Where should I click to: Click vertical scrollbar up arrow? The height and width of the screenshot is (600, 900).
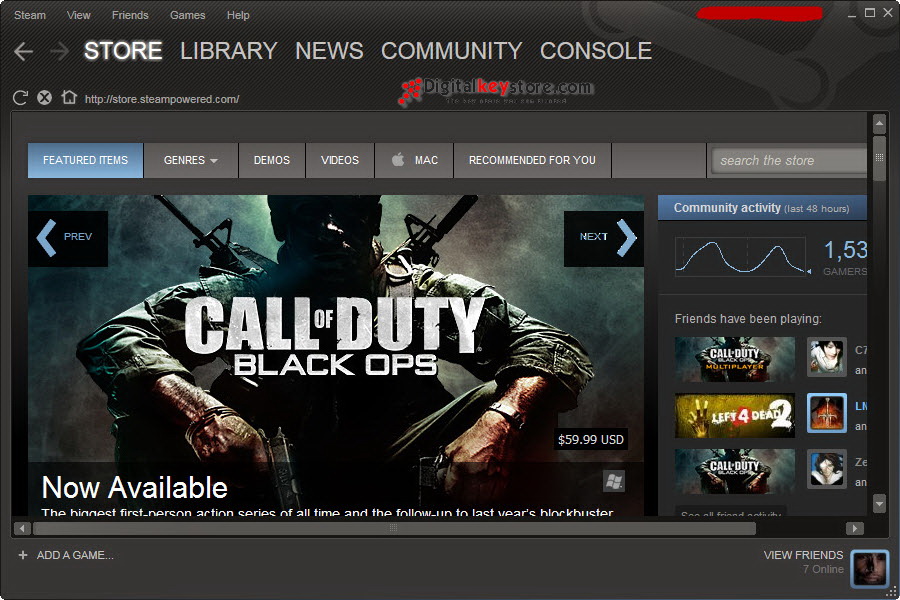[x=879, y=123]
